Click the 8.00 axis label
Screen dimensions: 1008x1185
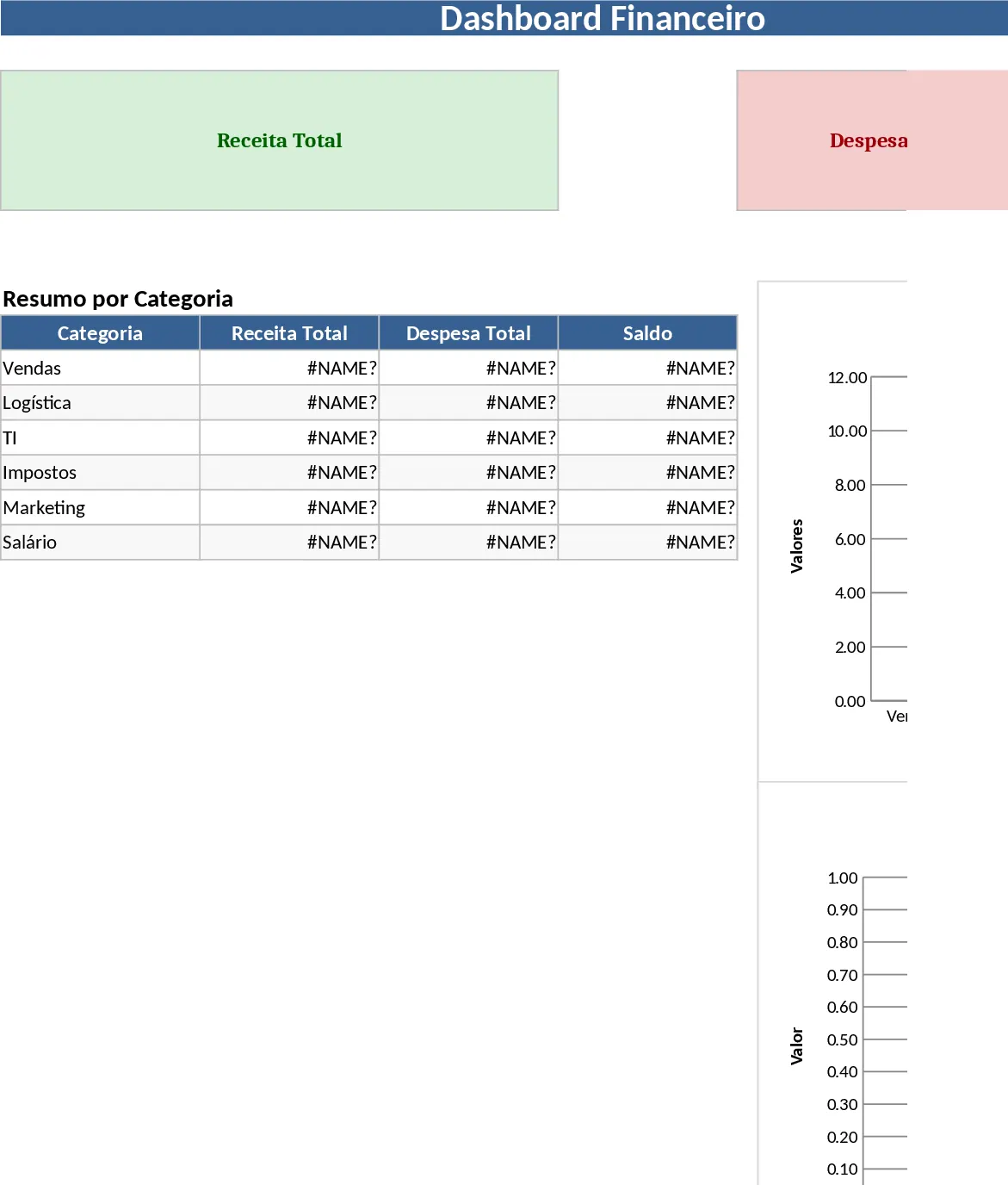click(850, 485)
